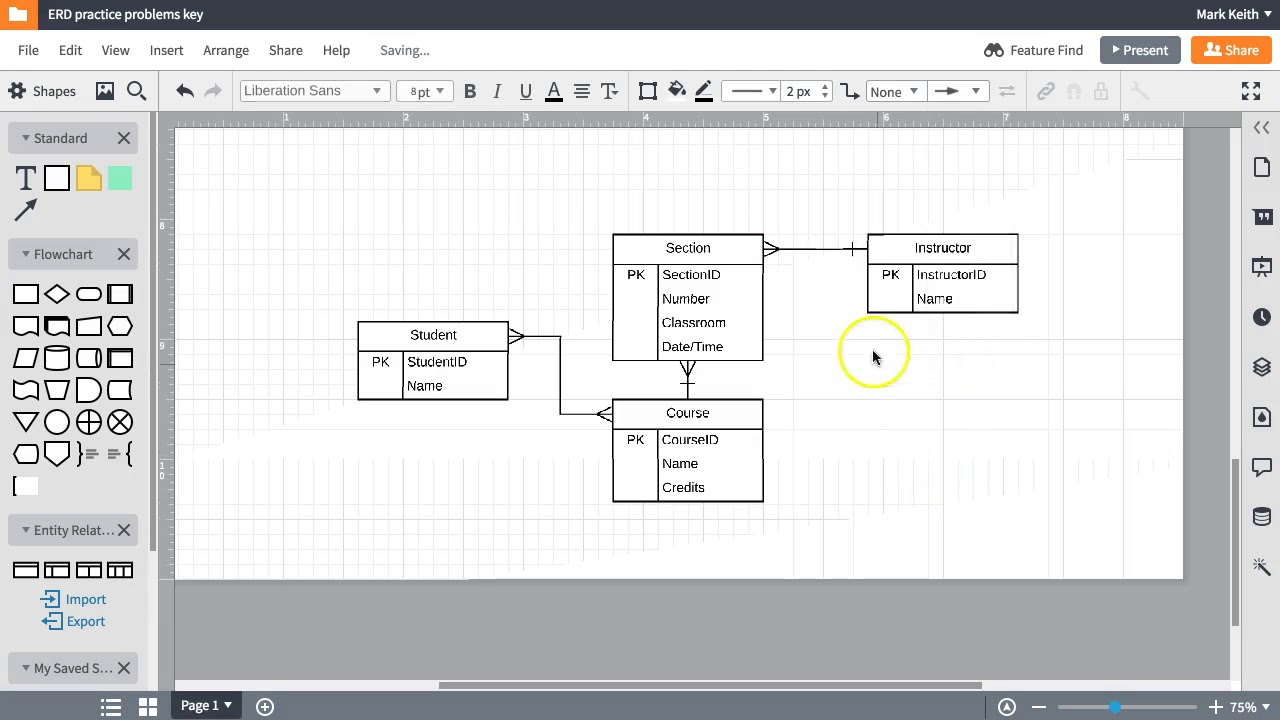Collapse the Standard shapes section

pos(54,138)
